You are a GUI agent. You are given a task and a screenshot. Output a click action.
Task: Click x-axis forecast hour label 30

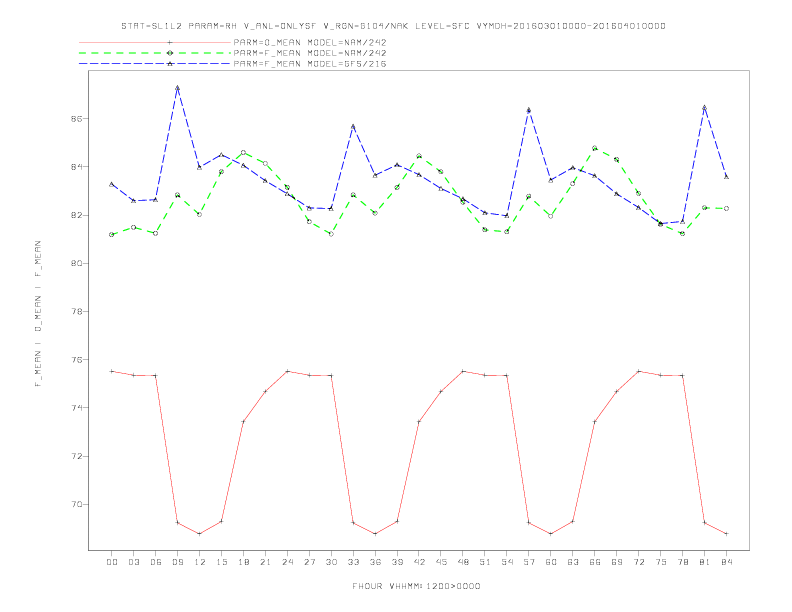pyautogui.click(x=331, y=562)
